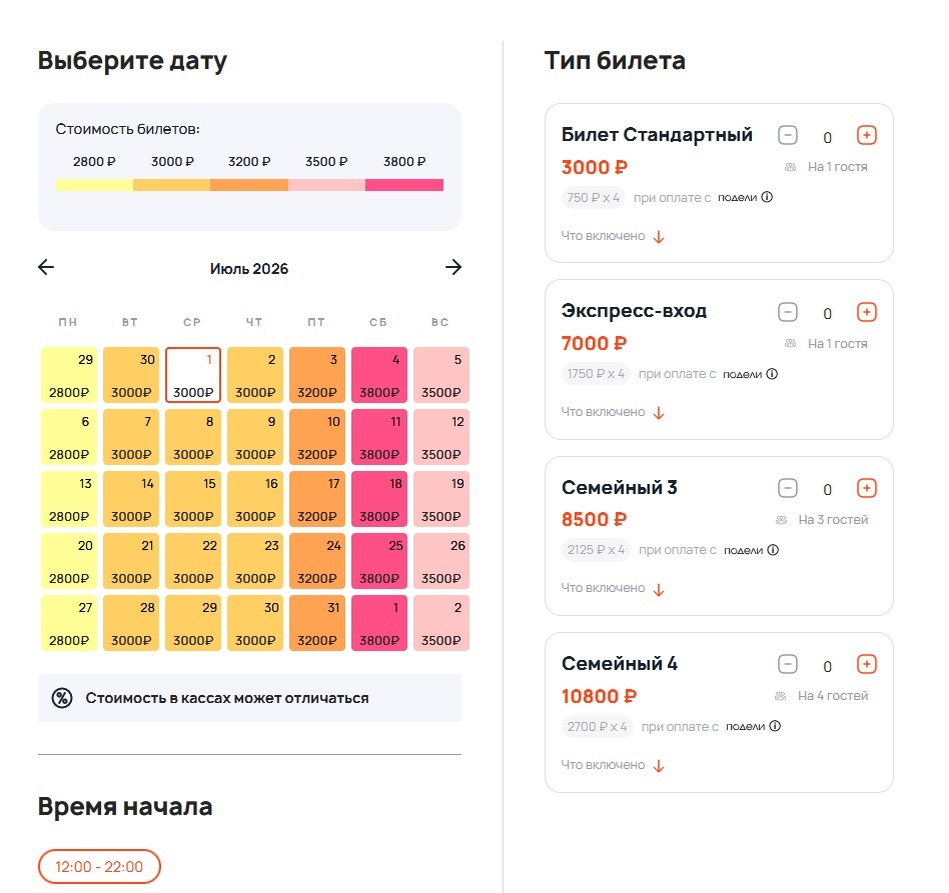The height and width of the screenshot is (893, 949).
Task: Open Подели info icon on Экспресс-вход
Action: pyautogui.click(x=772, y=374)
